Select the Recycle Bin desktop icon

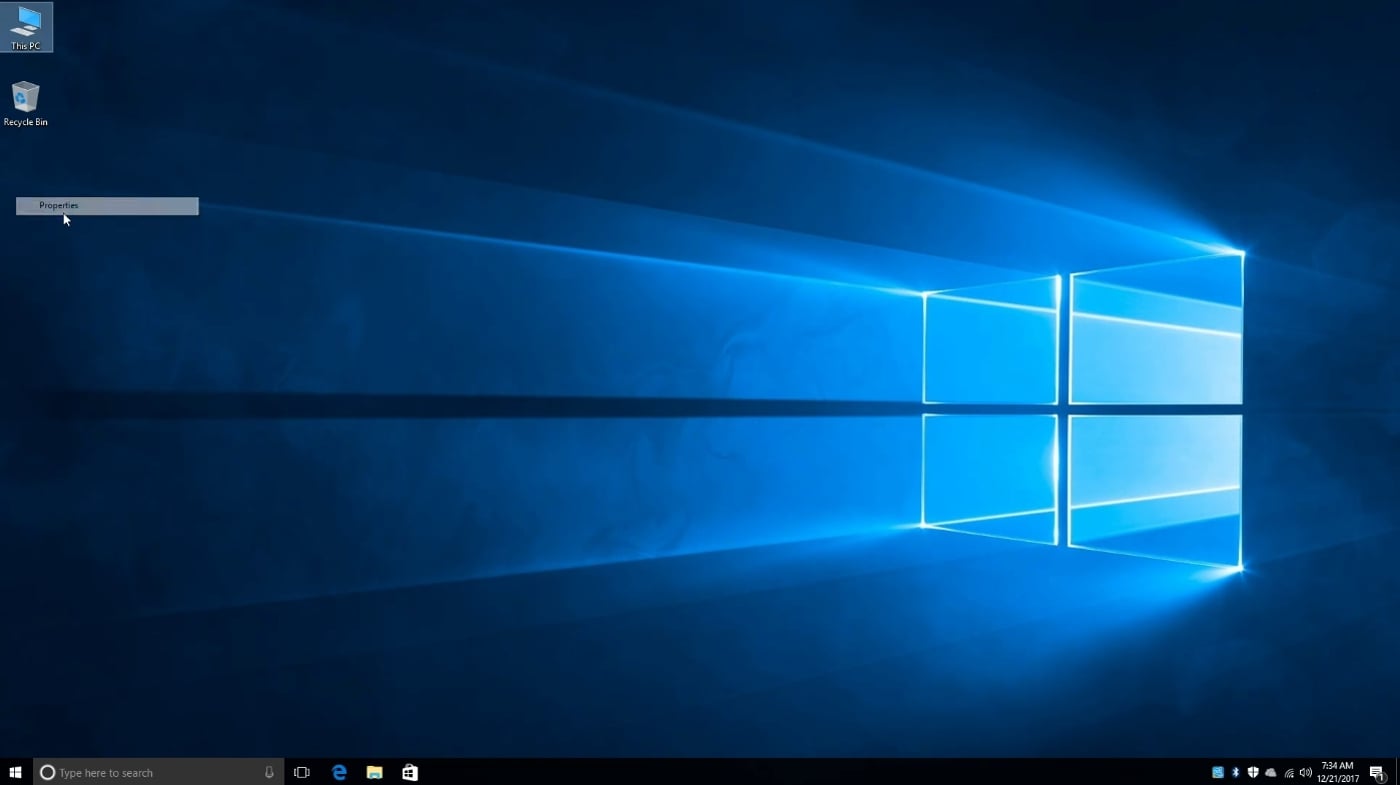[x=25, y=103]
